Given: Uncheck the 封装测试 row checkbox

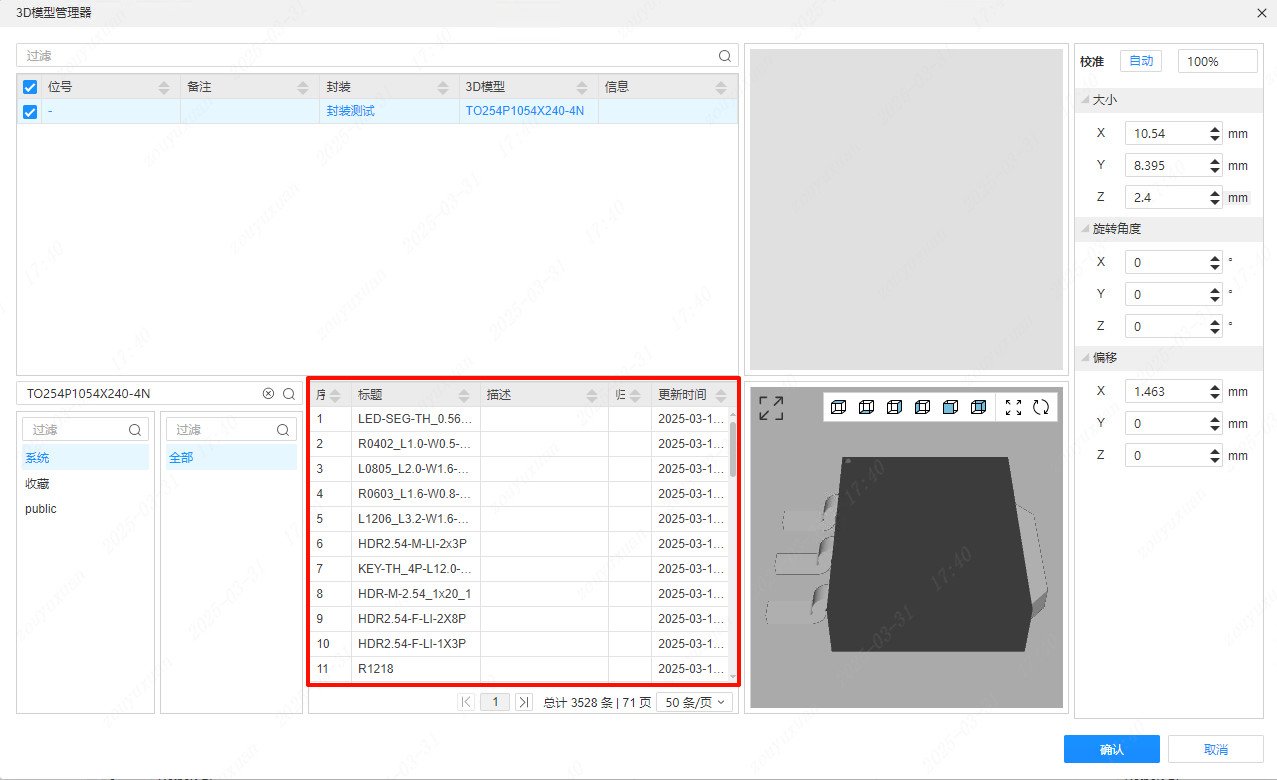Looking at the screenshot, I should (30, 112).
